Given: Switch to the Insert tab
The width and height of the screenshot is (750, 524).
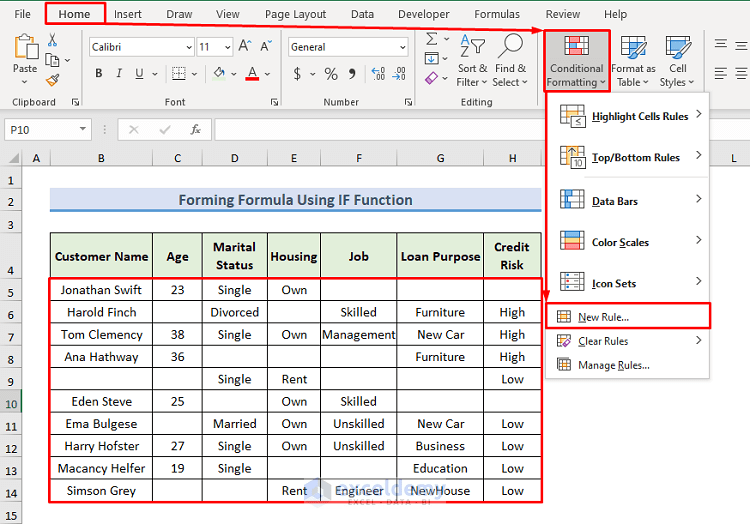Looking at the screenshot, I should [x=128, y=14].
